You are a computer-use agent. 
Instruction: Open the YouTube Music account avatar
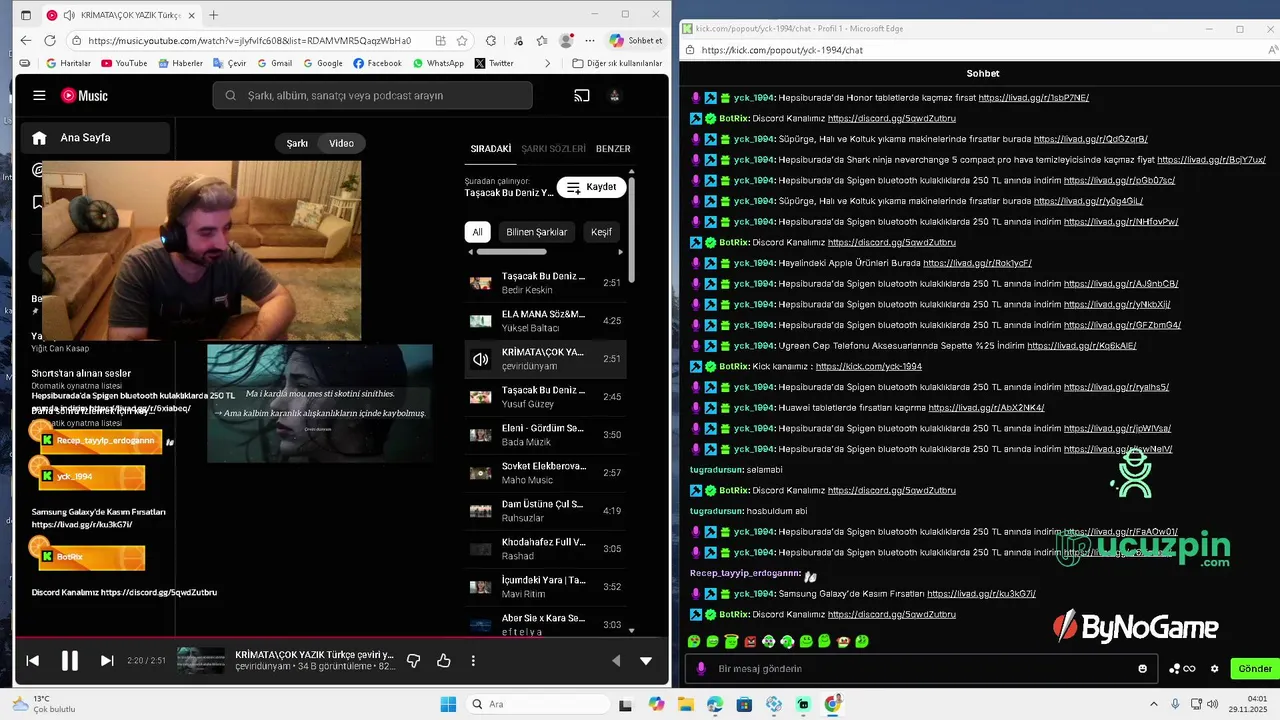tap(614, 96)
